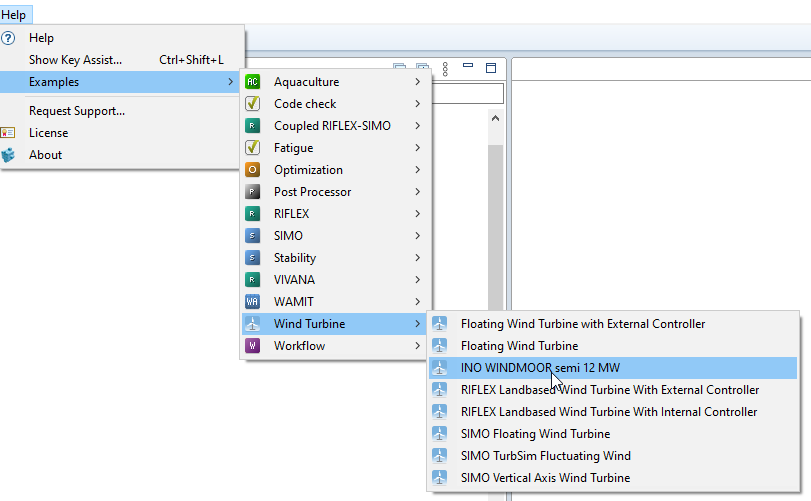811x501 pixels.
Task: Click the WAMIT category icon
Action: coord(253,302)
